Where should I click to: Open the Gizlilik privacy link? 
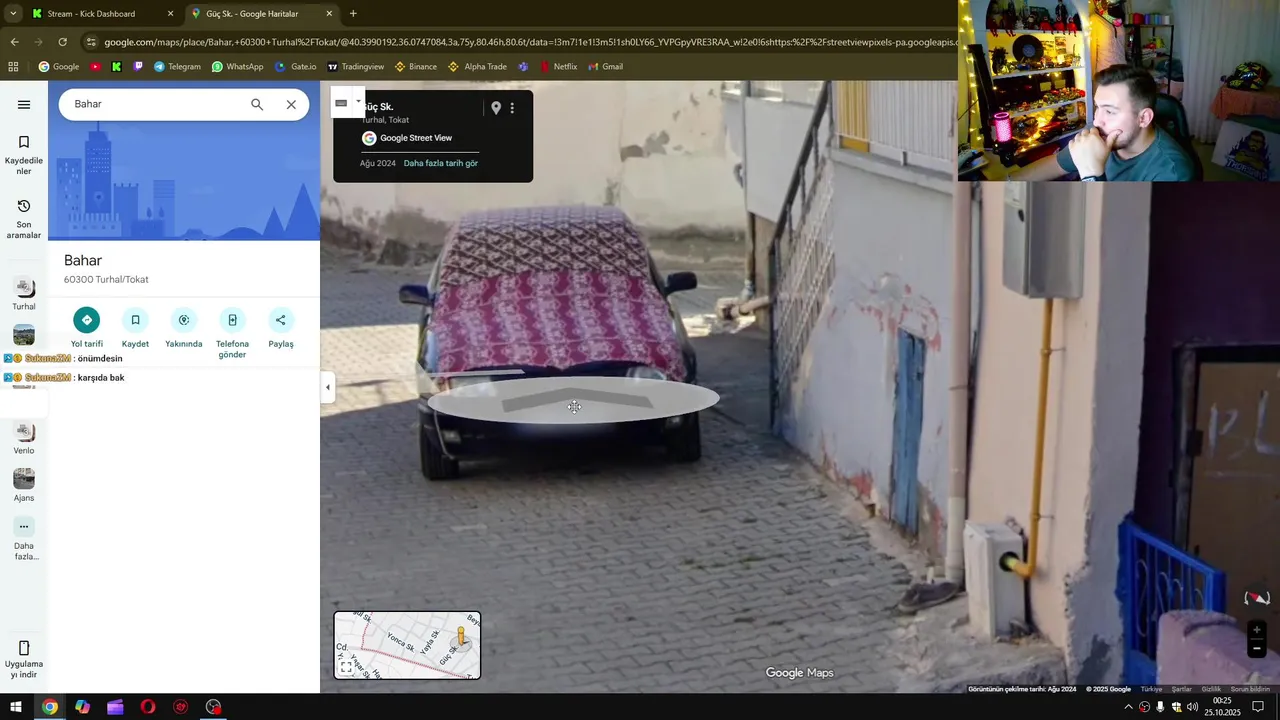[x=1211, y=689]
